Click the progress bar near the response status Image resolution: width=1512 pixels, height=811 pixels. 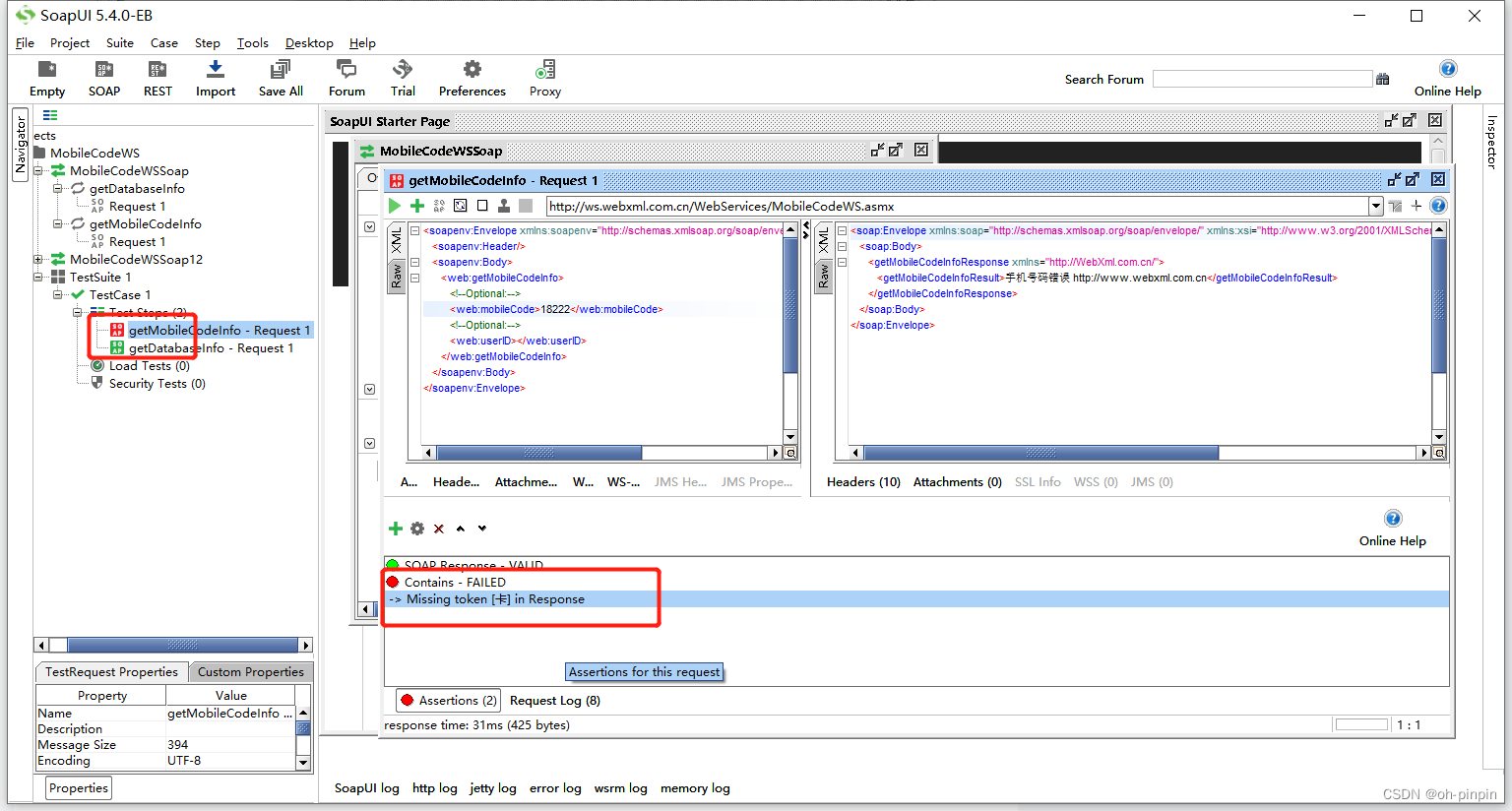(1361, 723)
